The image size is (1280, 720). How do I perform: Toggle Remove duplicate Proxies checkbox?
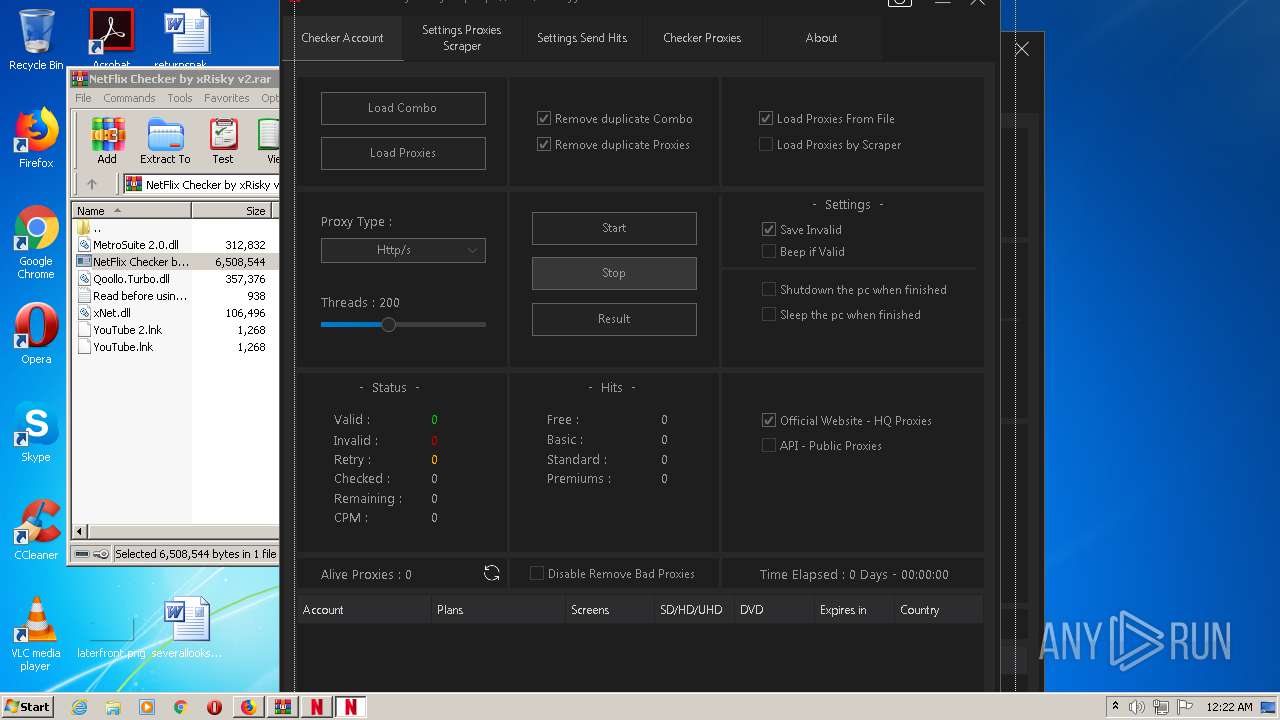tap(544, 144)
